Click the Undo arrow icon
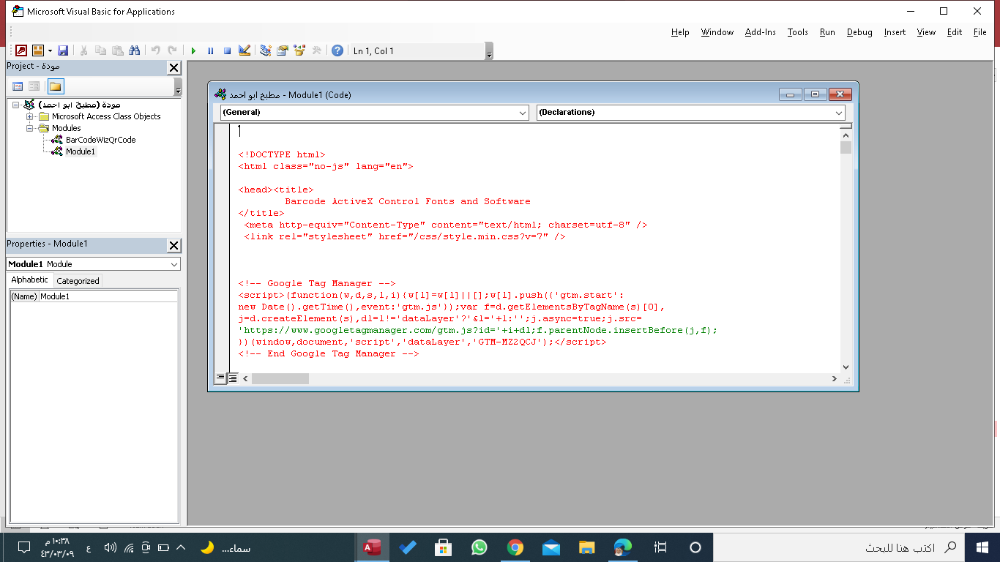Screen dimensions: 1000x562 click(x=156, y=50)
